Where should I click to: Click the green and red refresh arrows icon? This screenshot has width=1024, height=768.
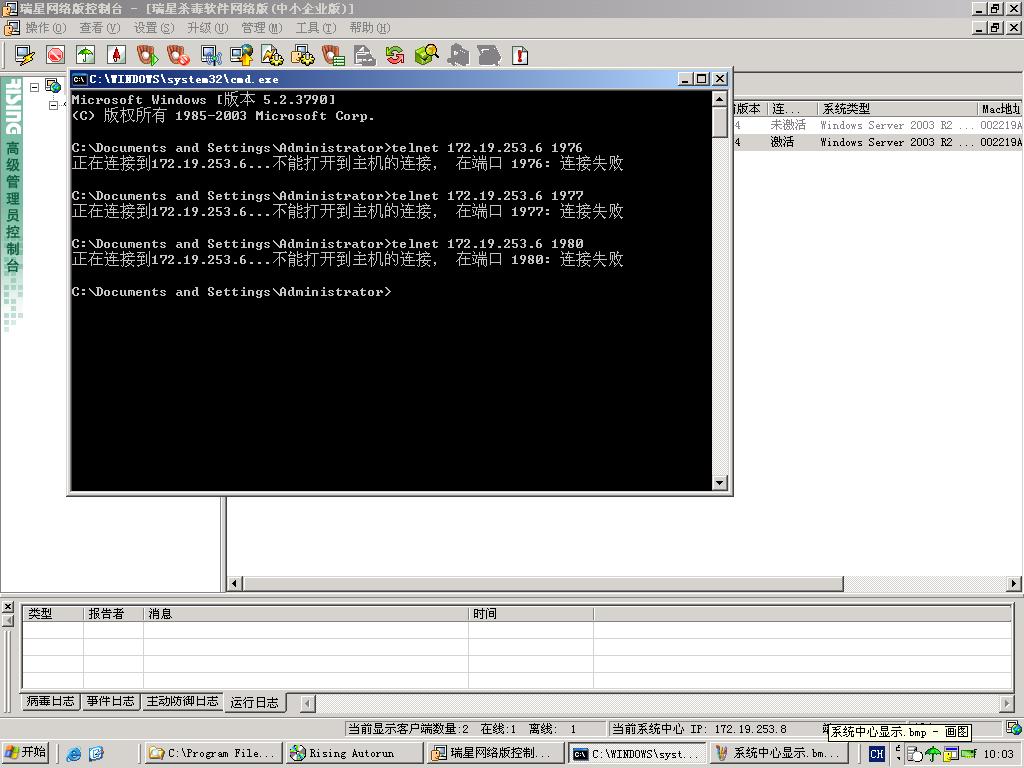click(395, 55)
